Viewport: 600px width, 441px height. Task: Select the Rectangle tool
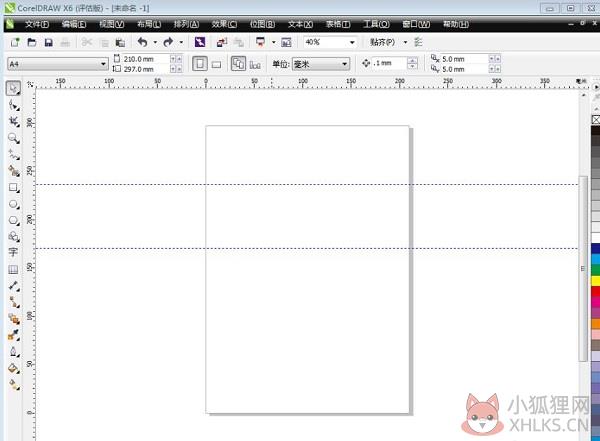point(14,188)
